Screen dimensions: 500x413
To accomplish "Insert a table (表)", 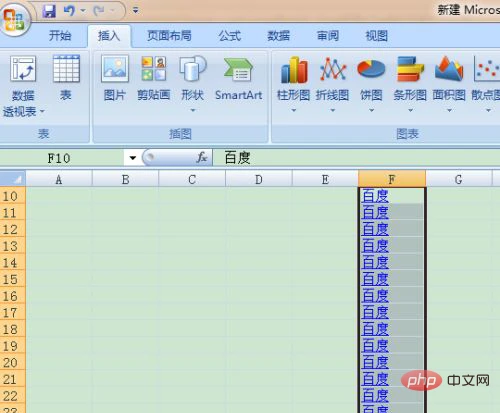I will click(x=66, y=78).
